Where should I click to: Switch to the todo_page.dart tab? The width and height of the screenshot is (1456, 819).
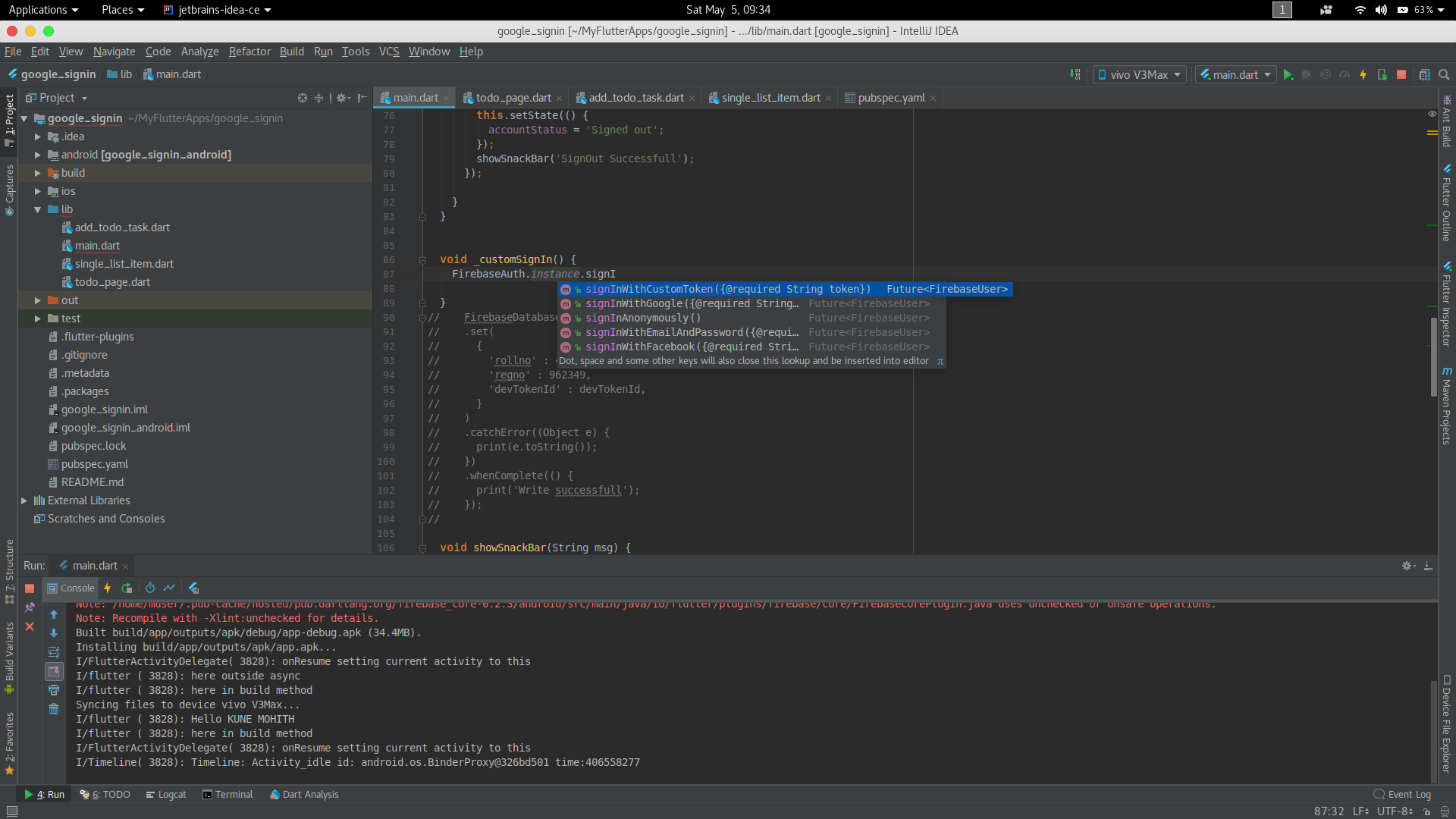(513, 98)
